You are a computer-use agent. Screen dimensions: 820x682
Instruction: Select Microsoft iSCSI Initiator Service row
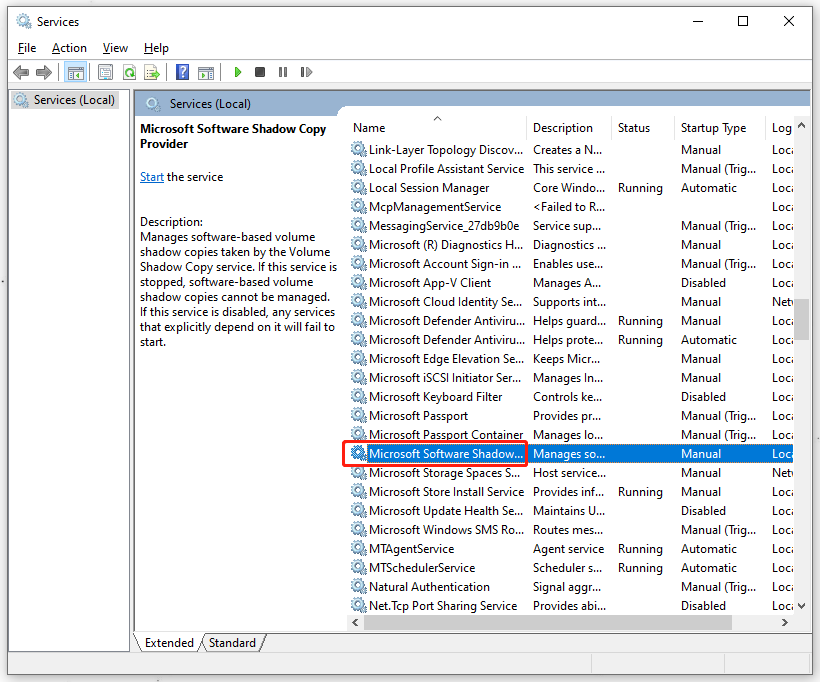pyautogui.click(x=571, y=378)
